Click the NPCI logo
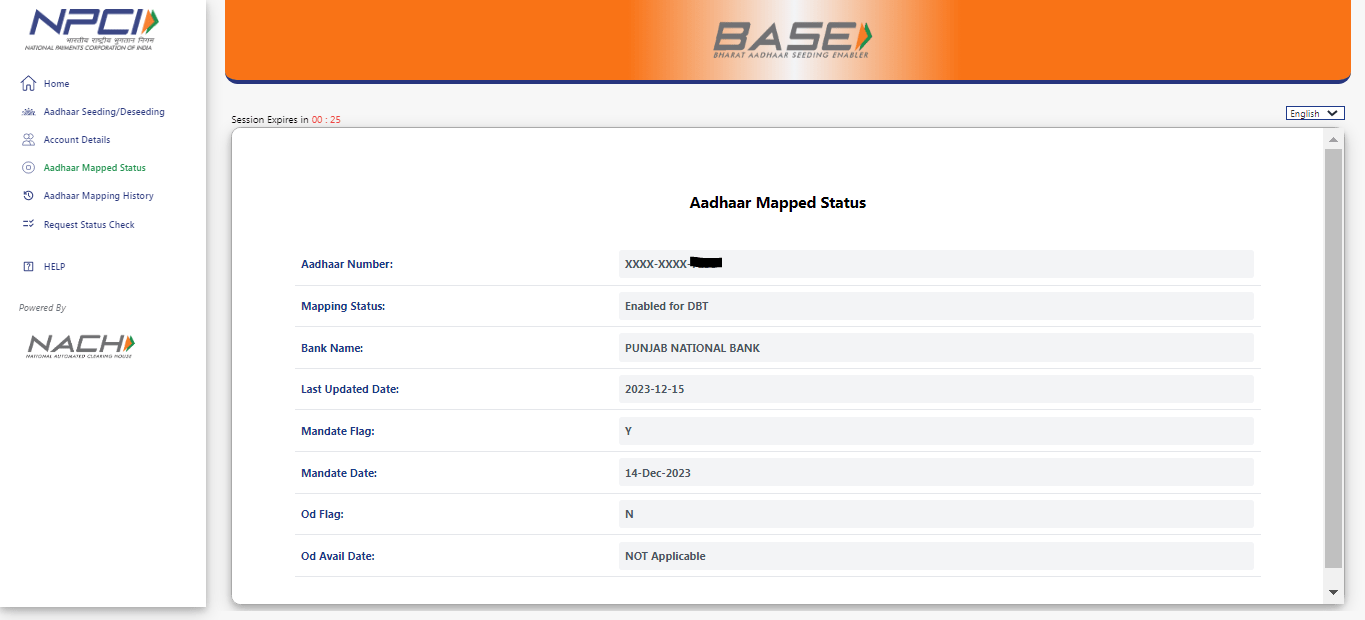The width and height of the screenshot is (1365, 620). coord(93,29)
